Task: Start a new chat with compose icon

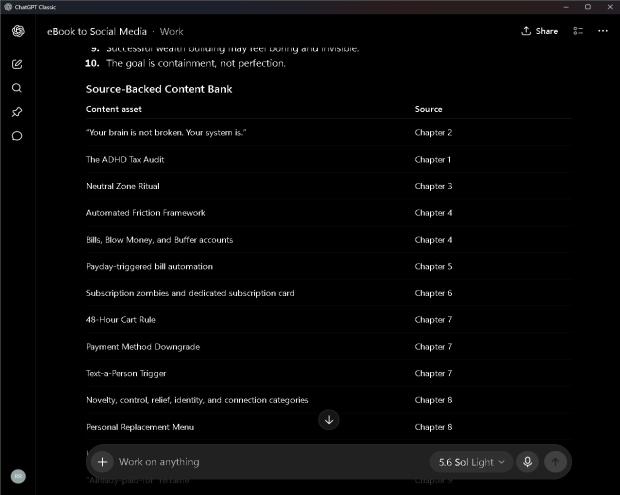Action: [x=17, y=64]
